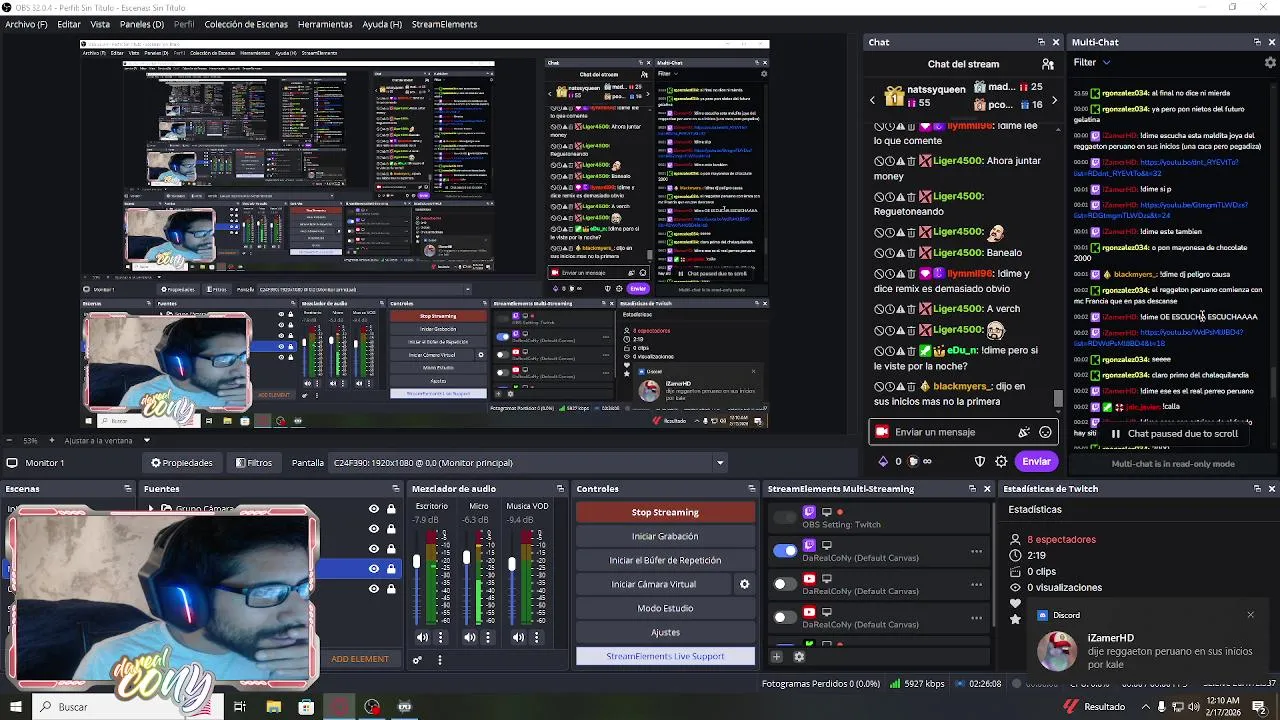Start recording with Iniciar Grabación

665,536
